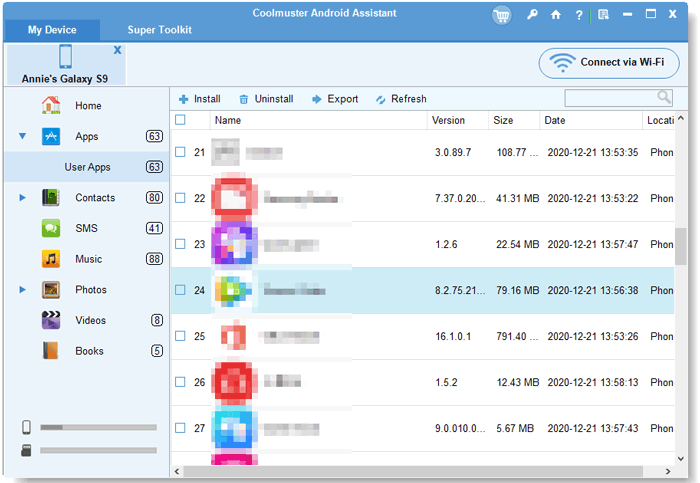Image resolution: width=700 pixels, height=483 pixels.
Task: Toggle the select-all checkbox in header
Action: (x=180, y=120)
